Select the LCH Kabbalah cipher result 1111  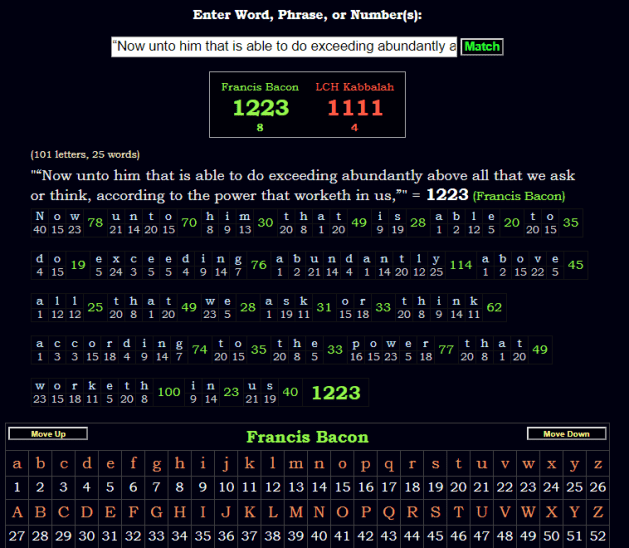click(x=355, y=108)
